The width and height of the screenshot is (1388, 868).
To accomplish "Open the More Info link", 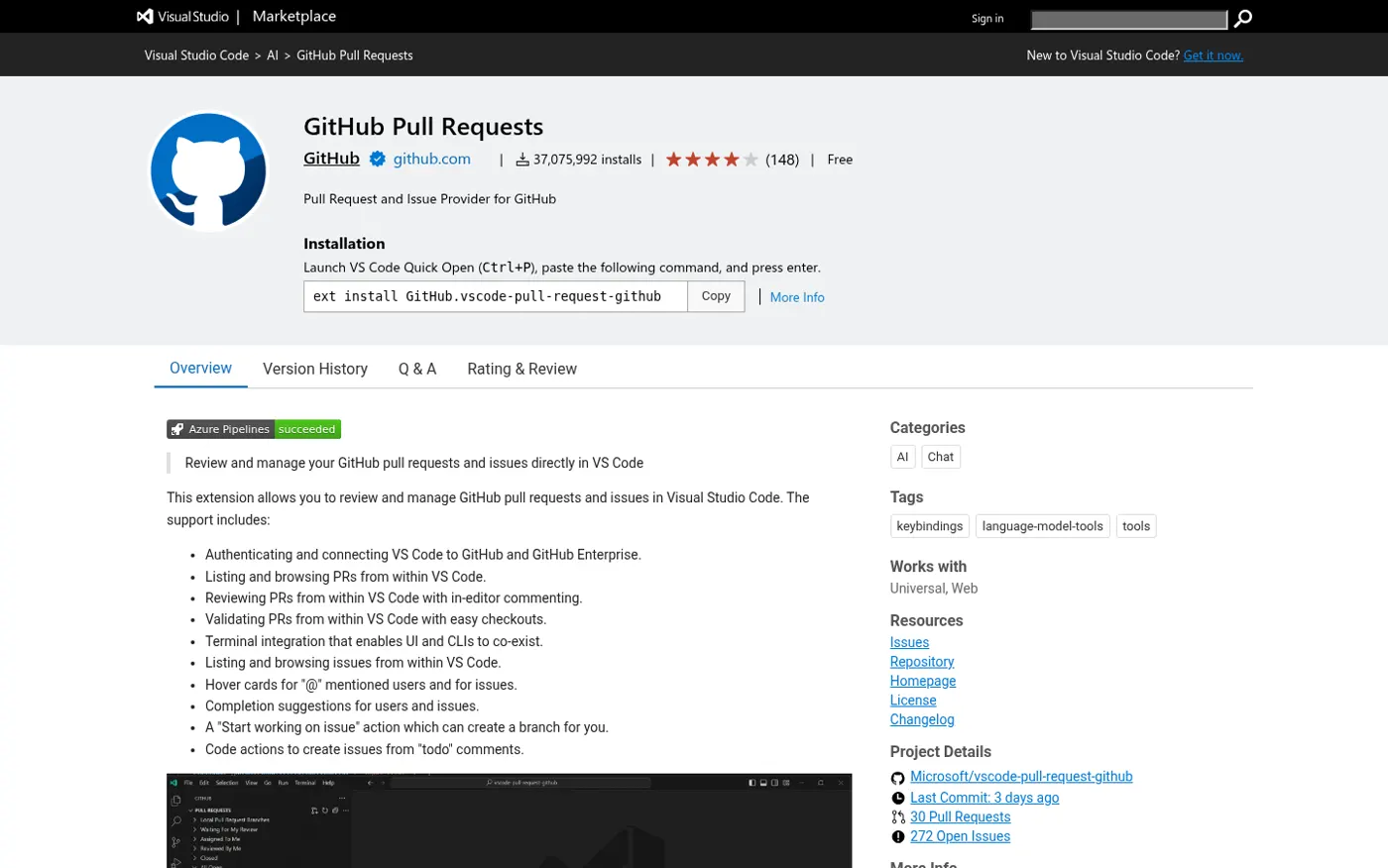I will (x=797, y=297).
